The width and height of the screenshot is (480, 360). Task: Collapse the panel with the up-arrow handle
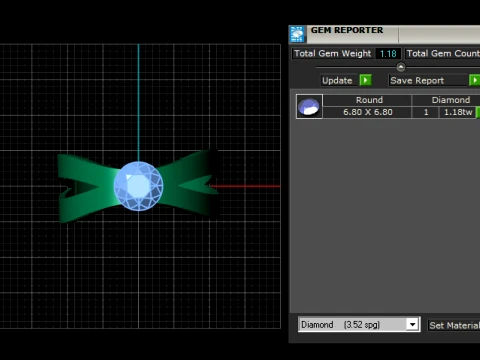click(x=401, y=67)
